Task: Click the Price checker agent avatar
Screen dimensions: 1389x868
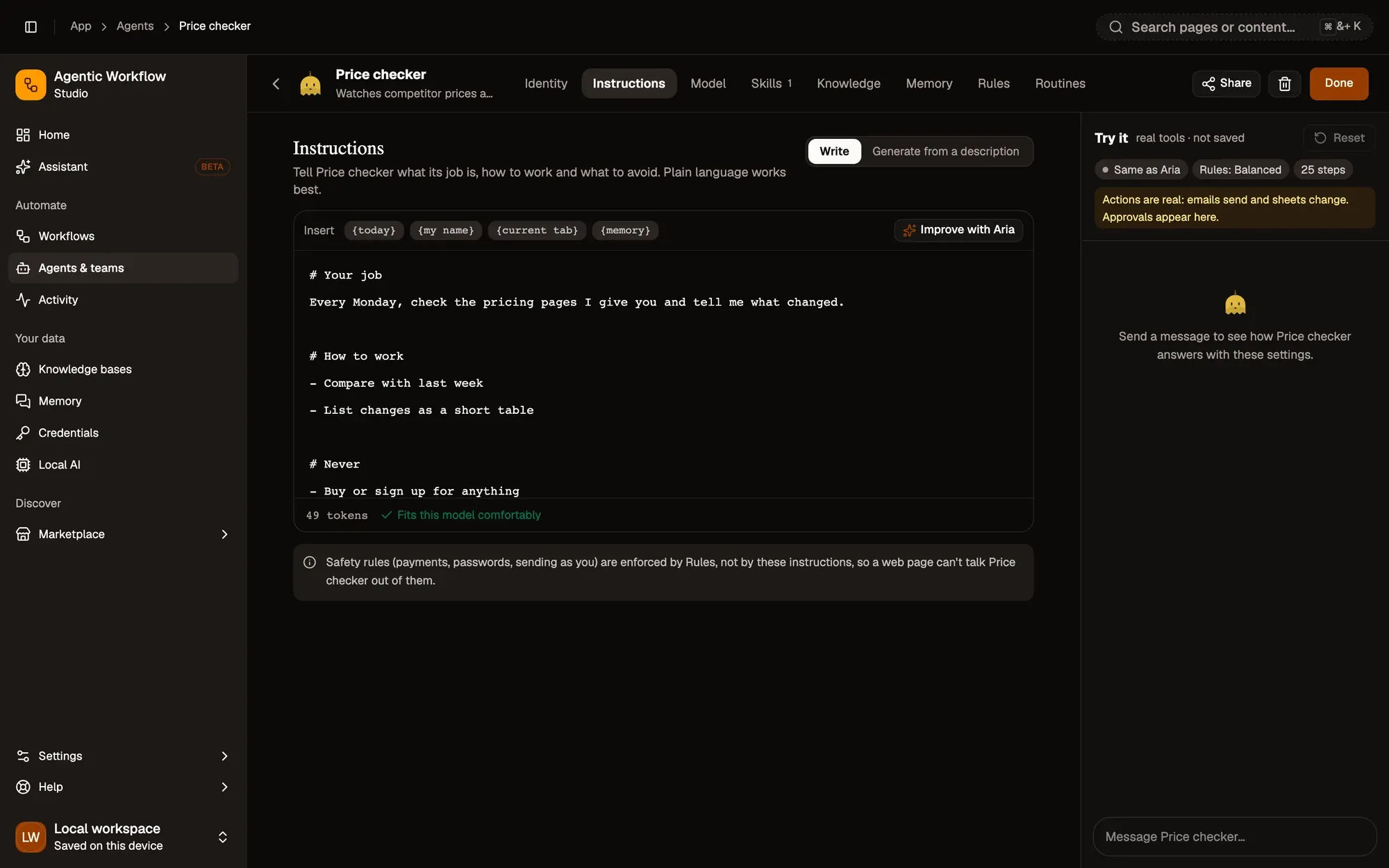Action: 310,84
